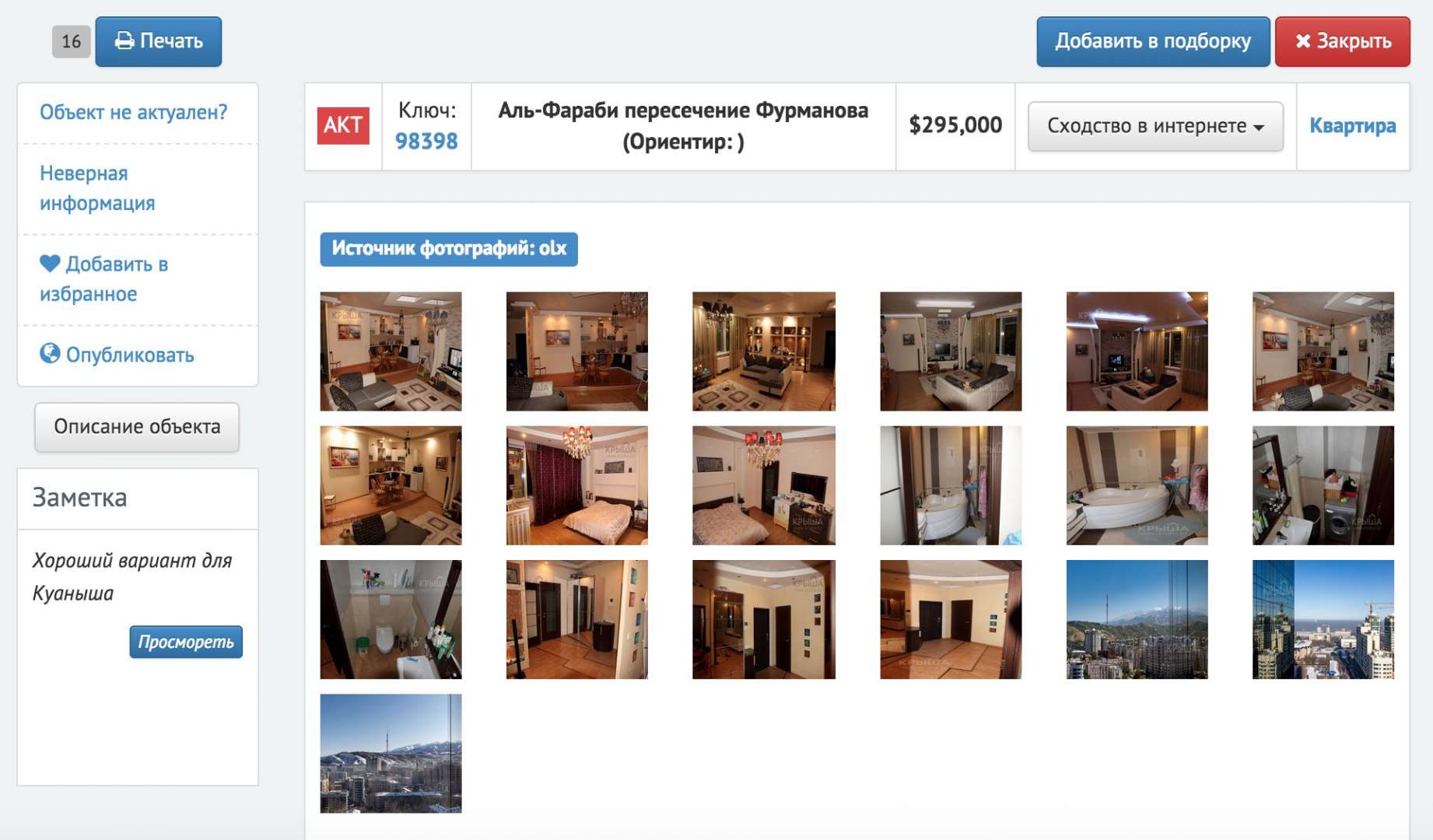The image size is (1433, 840).
Task: Open the Описание объекта section
Action: pyautogui.click(x=137, y=427)
